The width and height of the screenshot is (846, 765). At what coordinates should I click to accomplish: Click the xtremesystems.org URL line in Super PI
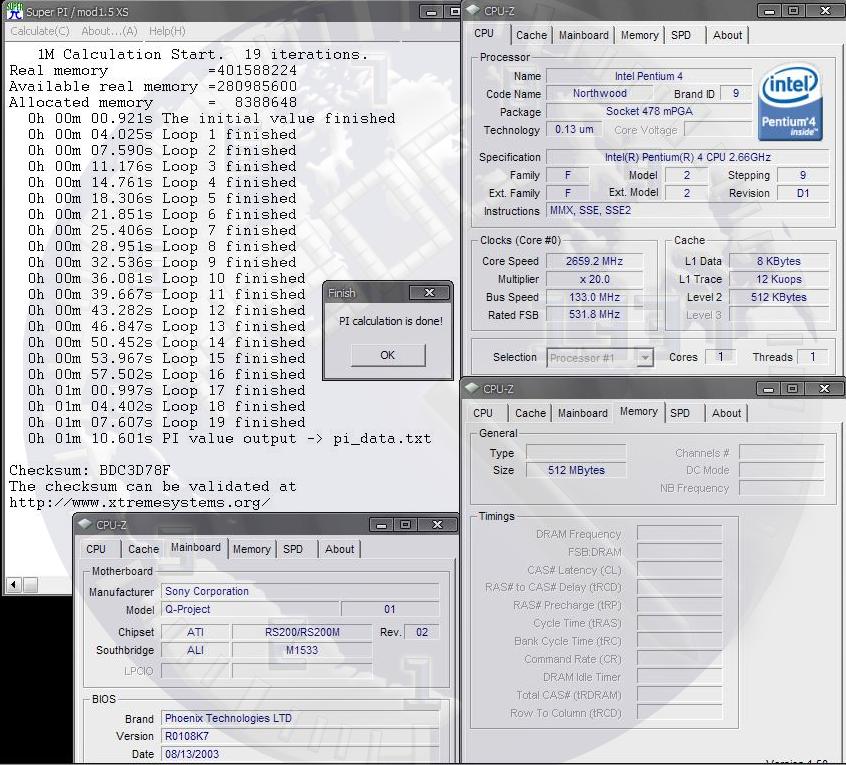pyautogui.click(x=140, y=503)
